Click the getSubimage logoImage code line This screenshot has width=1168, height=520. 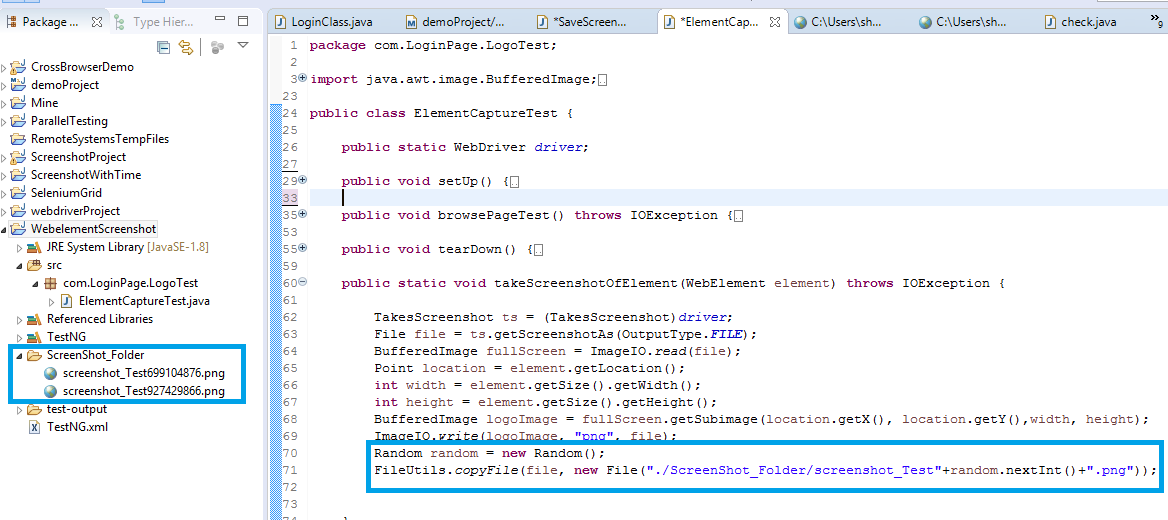[x=761, y=419]
